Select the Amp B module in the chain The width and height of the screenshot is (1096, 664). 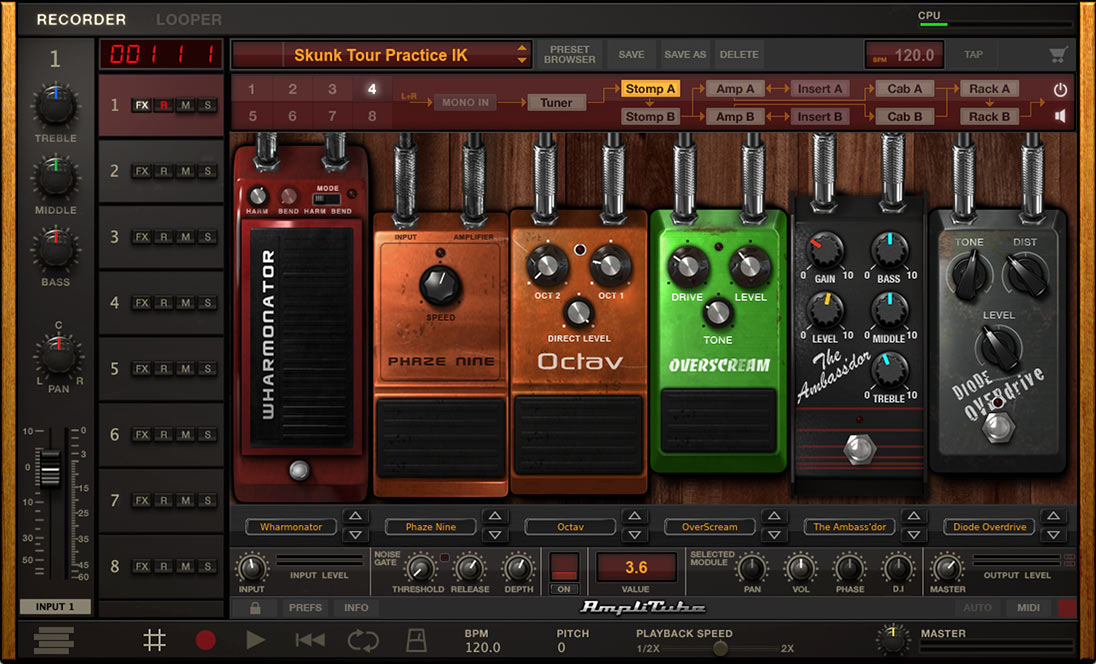click(736, 116)
